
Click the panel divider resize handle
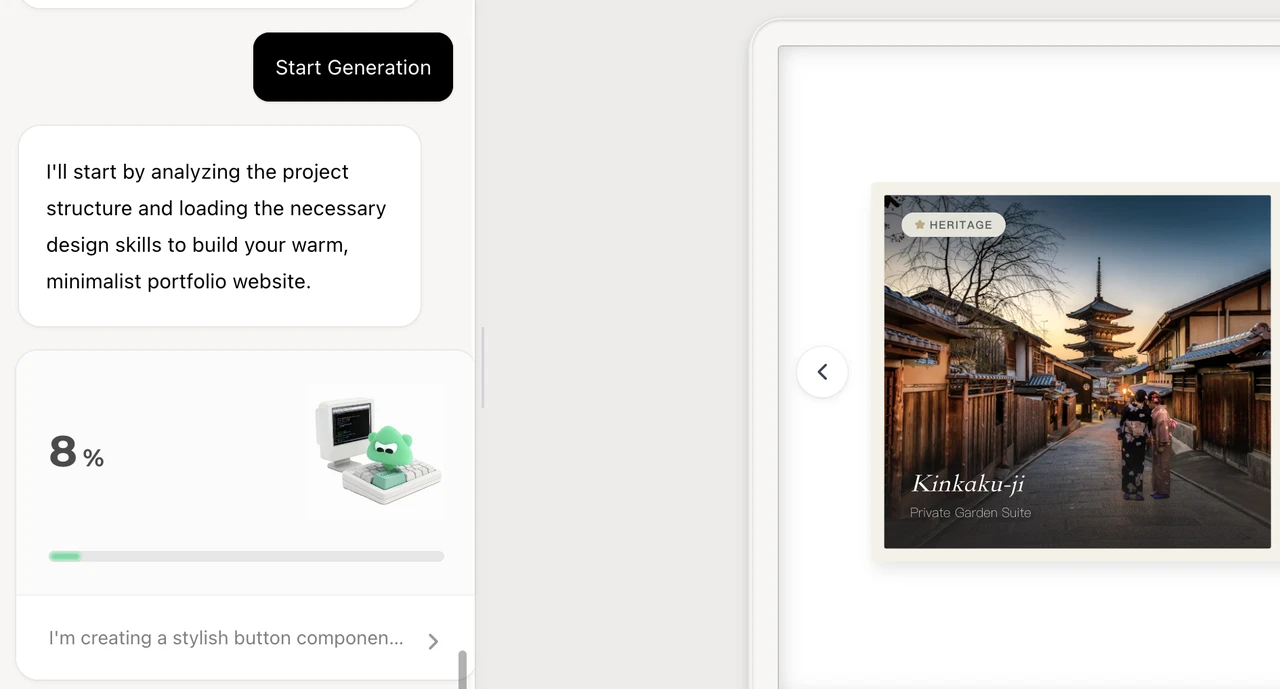click(x=483, y=367)
